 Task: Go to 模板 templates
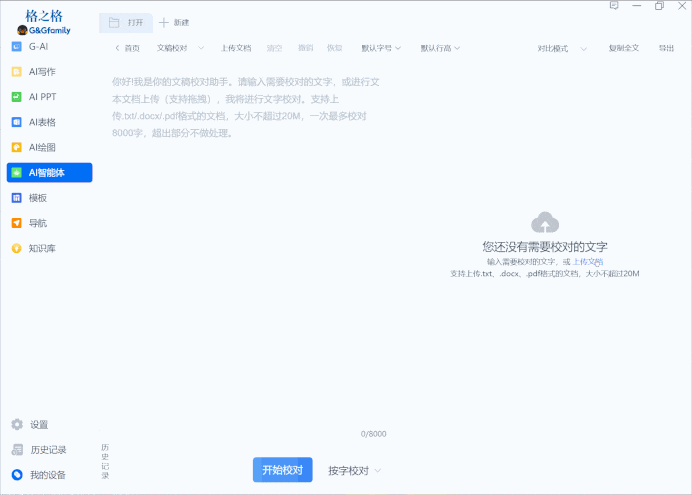click(38, 198)
